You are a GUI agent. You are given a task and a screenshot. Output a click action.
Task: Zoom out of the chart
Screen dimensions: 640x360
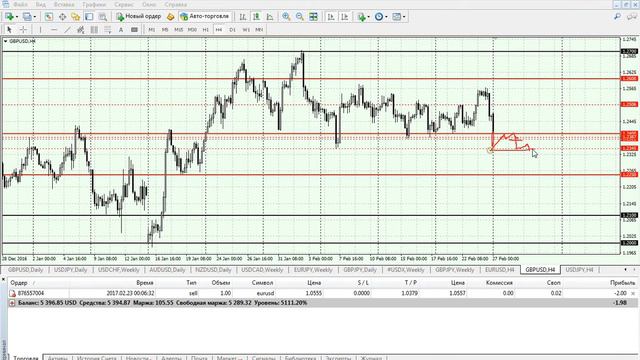300,17
